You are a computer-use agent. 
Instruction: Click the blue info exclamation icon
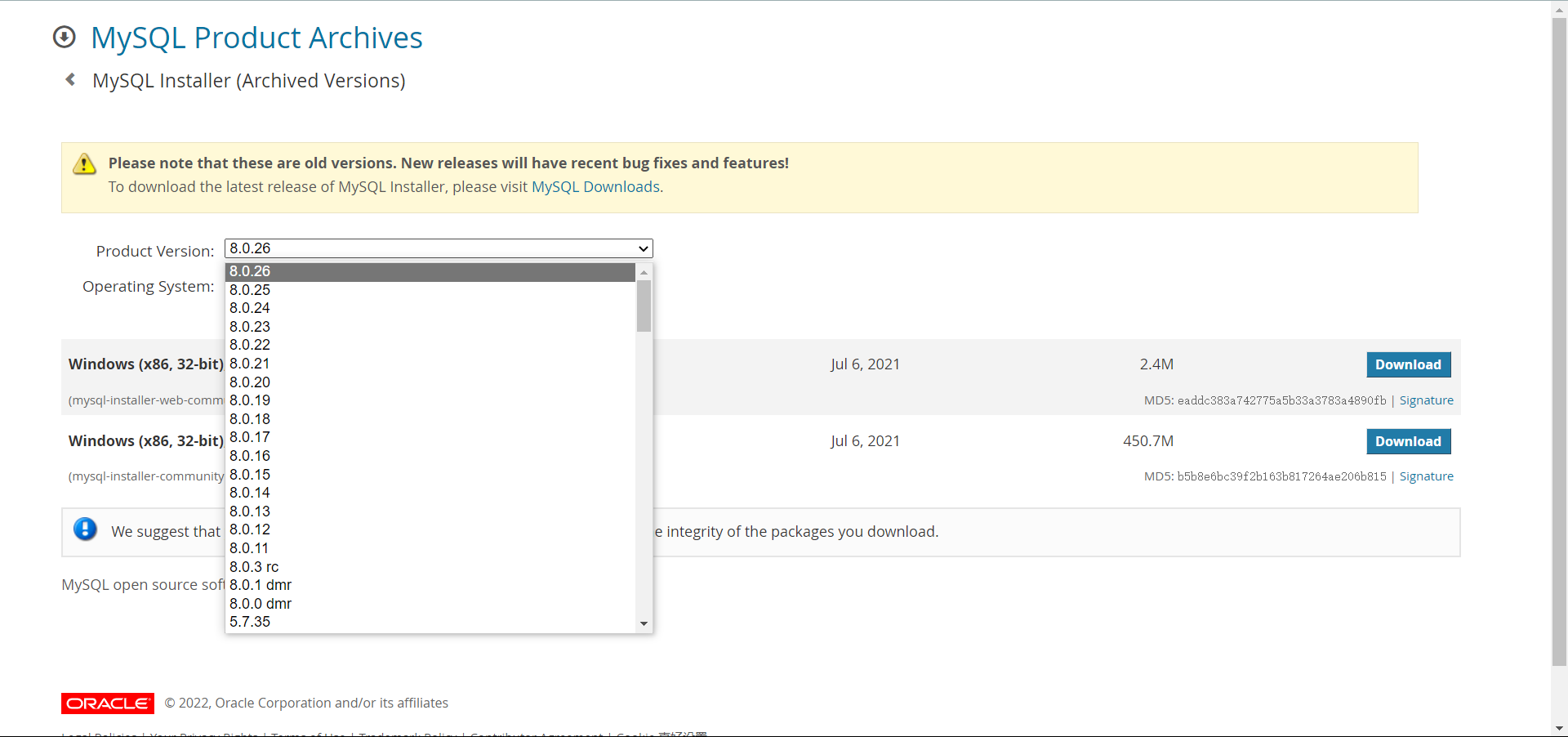tap(85, 529)
